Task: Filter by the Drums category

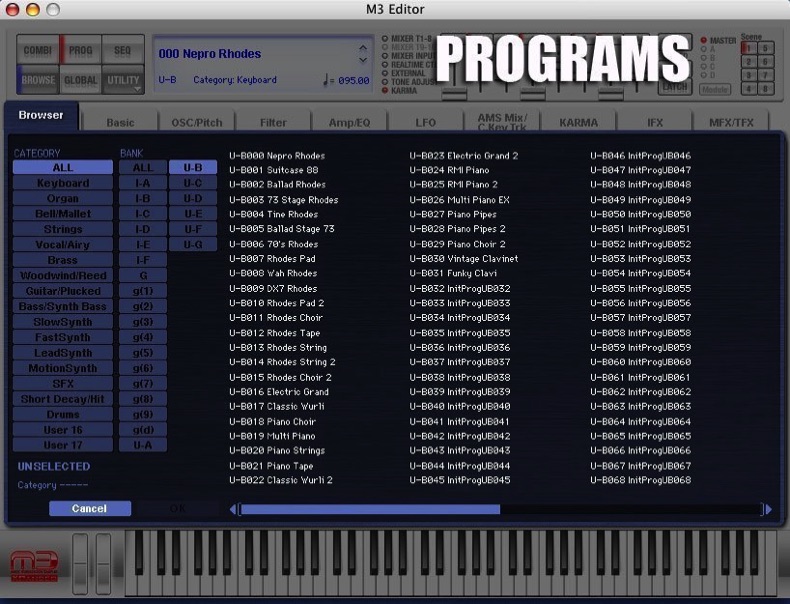Action: [63, 415]
